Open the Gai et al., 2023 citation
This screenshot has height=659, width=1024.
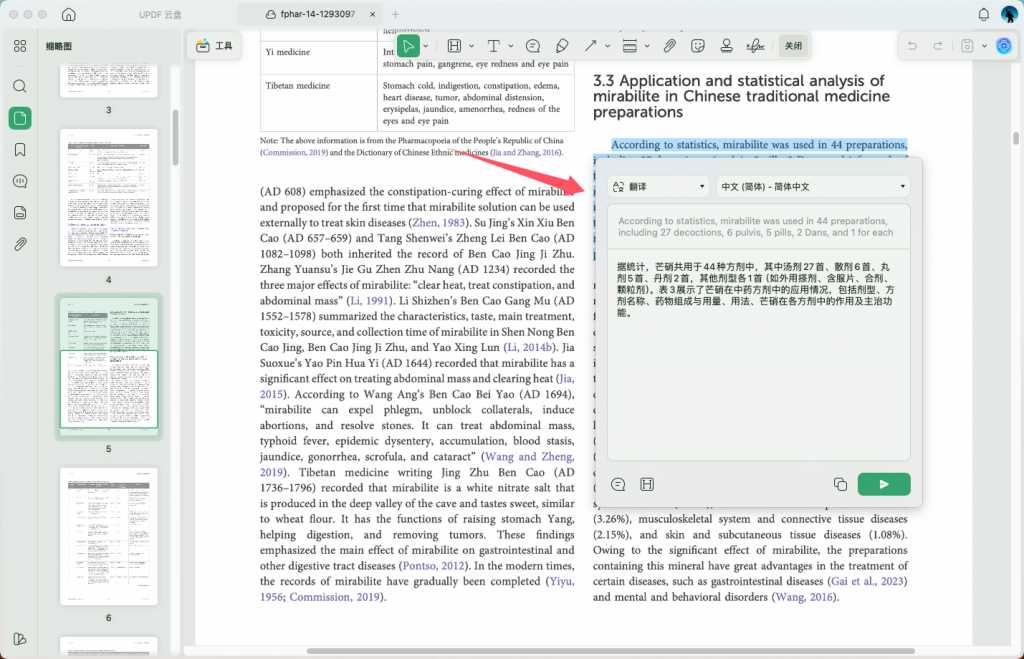click(x=867, y=581)
